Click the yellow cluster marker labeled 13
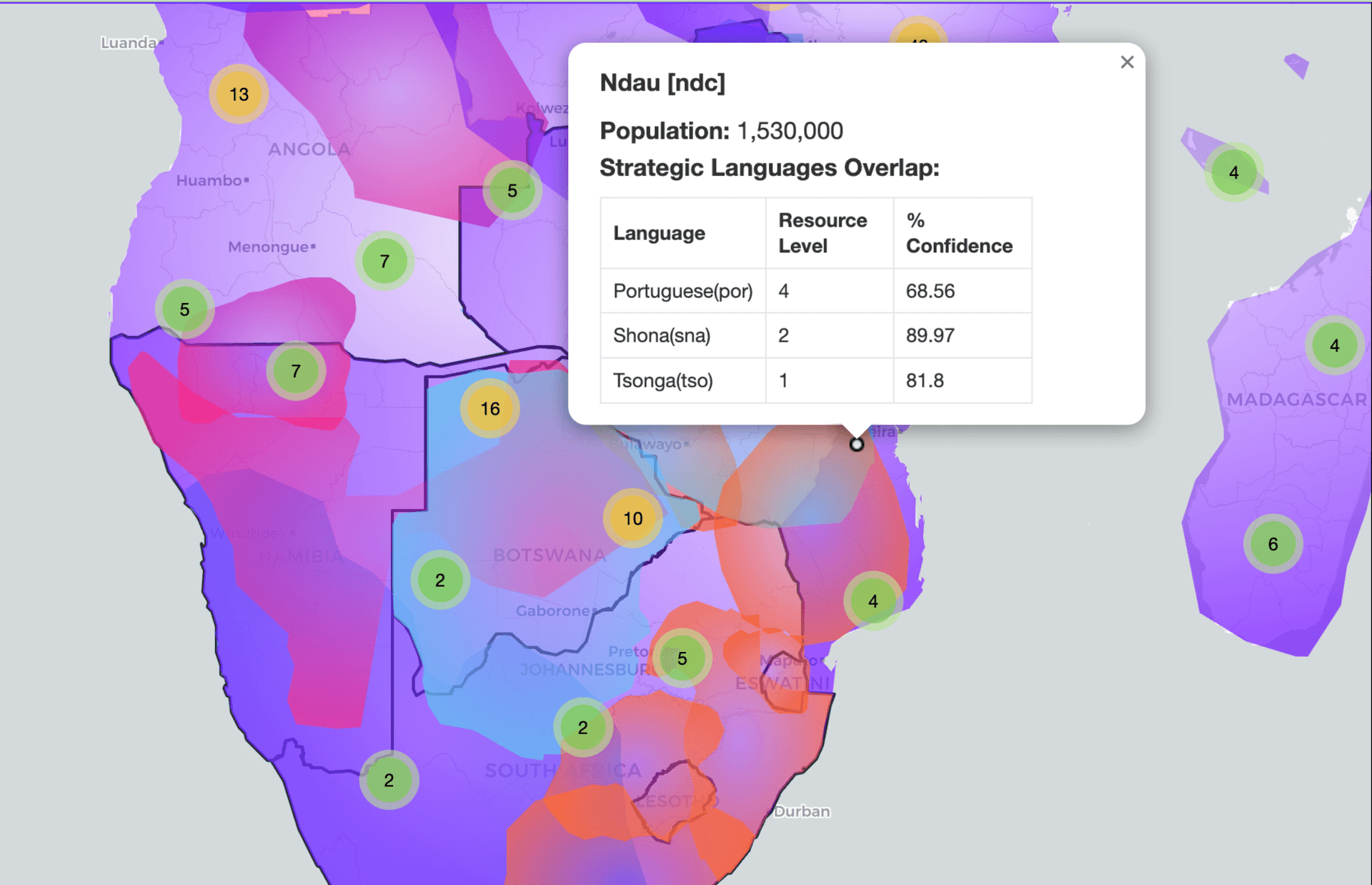The height and width of the screenshot is (885, 1372). pos(239,94)
